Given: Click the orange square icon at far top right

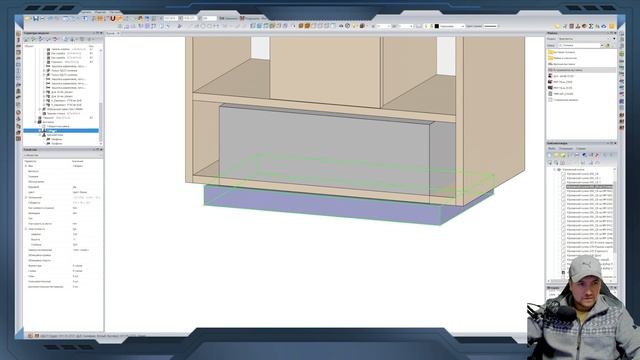Looking at the screenshot, I should click(611, 26).
